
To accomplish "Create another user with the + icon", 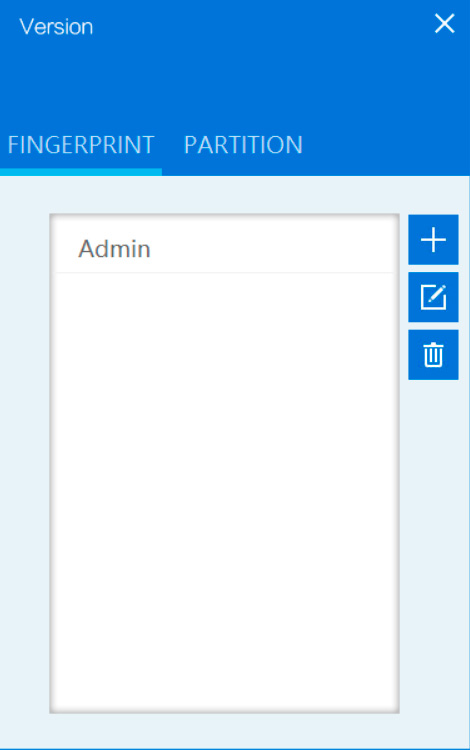I will pyautogui.click(x=433, y=240).
